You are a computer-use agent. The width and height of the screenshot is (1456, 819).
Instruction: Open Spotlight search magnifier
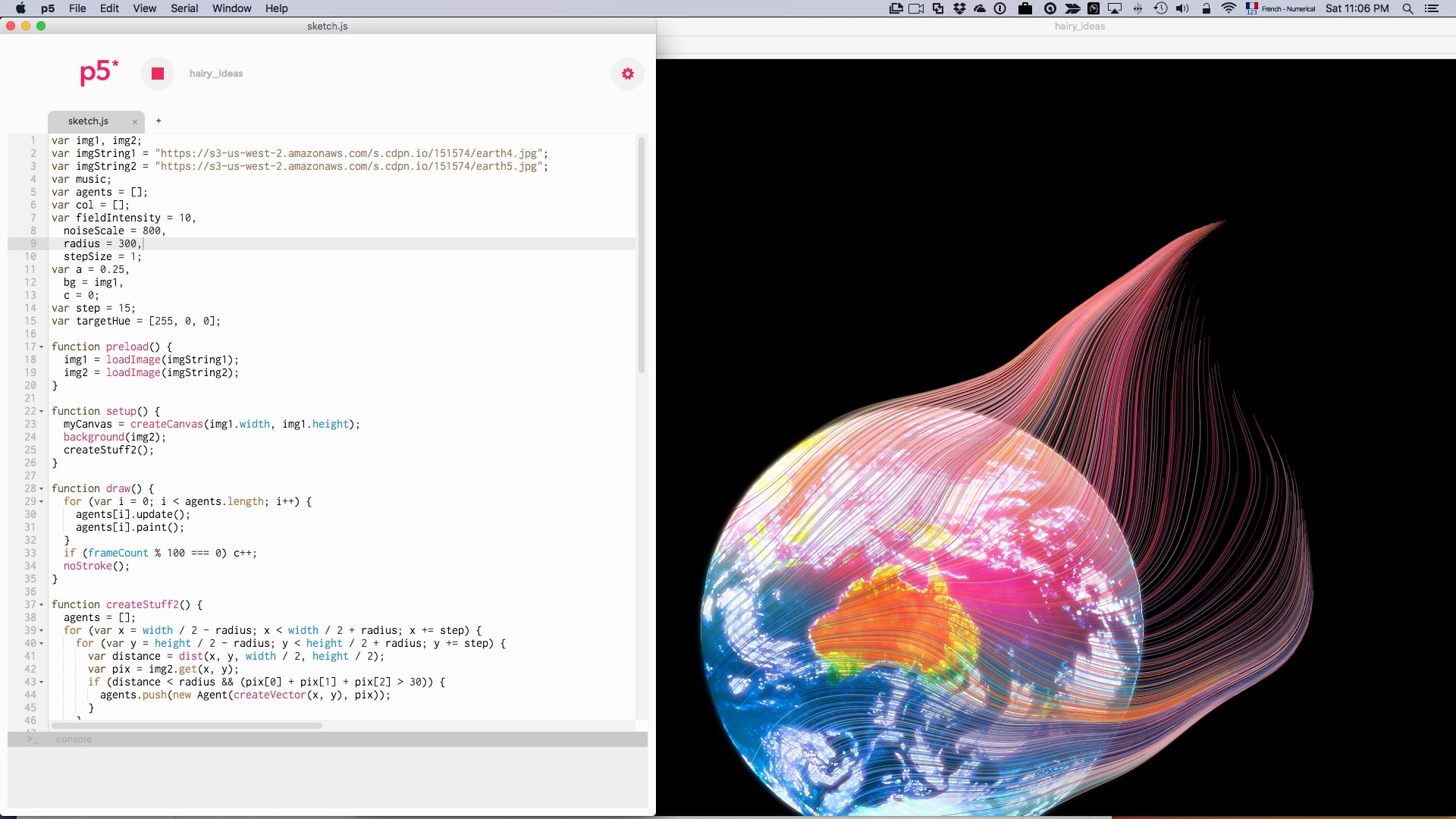point(1407,8)
